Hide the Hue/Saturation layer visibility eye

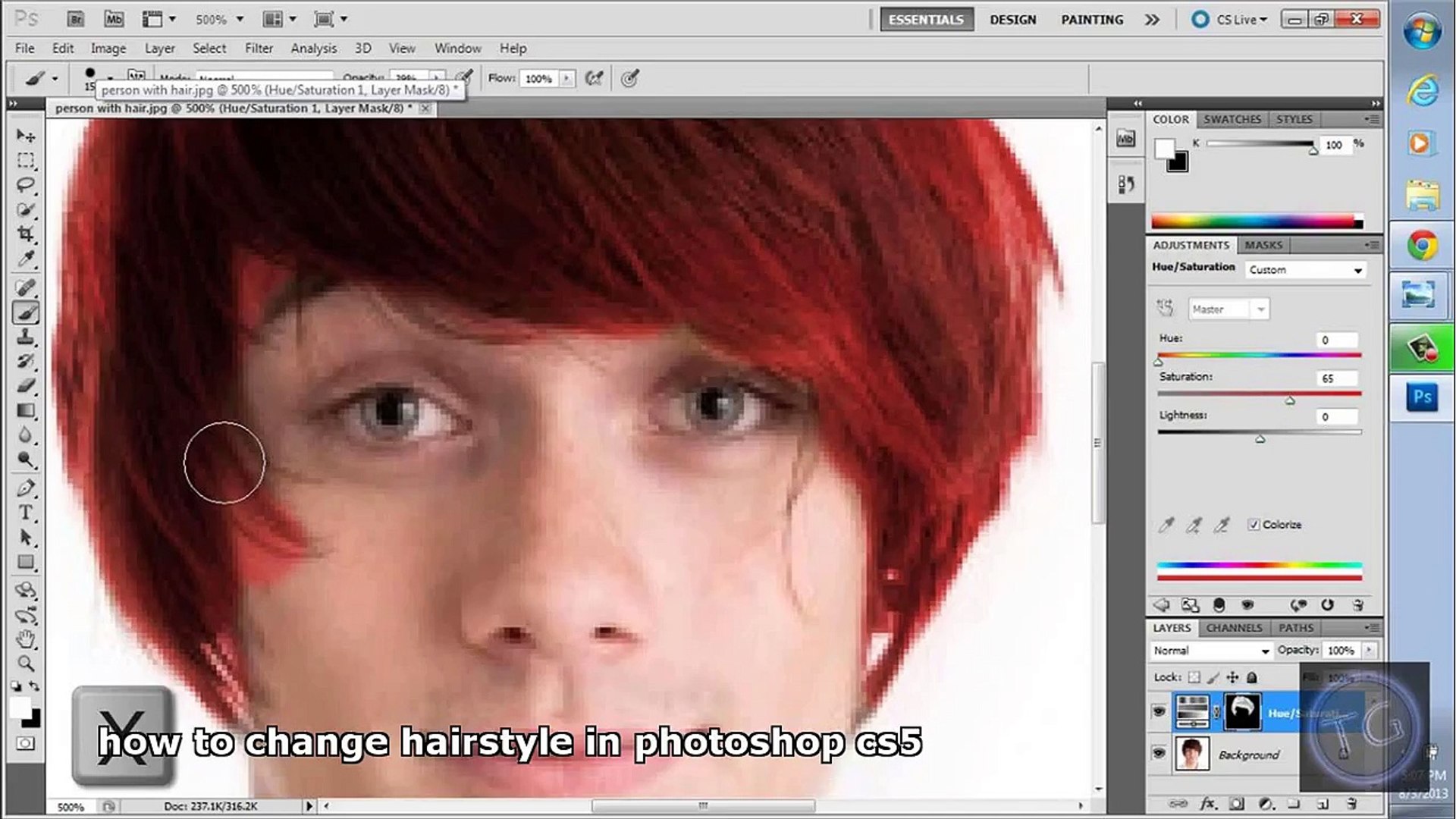1159,711
